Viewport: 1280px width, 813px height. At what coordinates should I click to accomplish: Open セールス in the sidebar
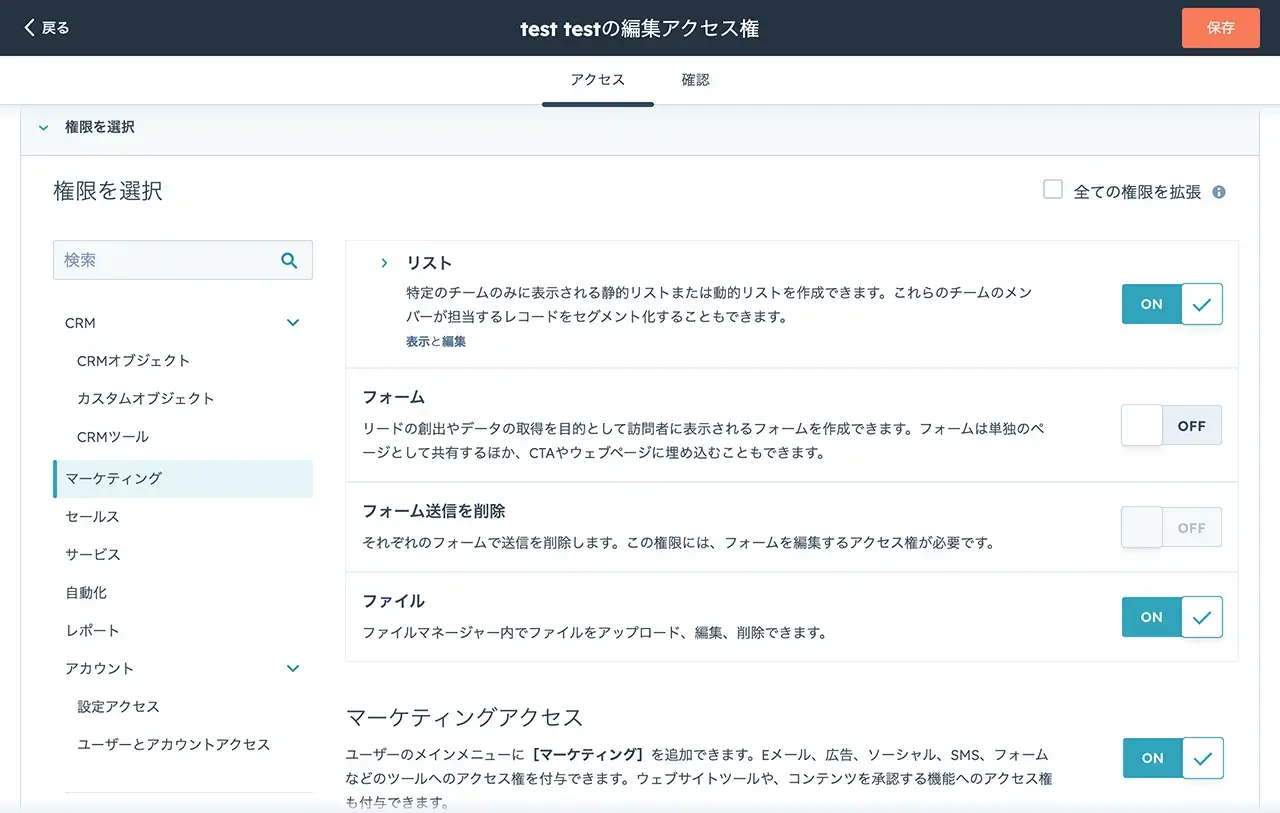(x=92, y=516)
